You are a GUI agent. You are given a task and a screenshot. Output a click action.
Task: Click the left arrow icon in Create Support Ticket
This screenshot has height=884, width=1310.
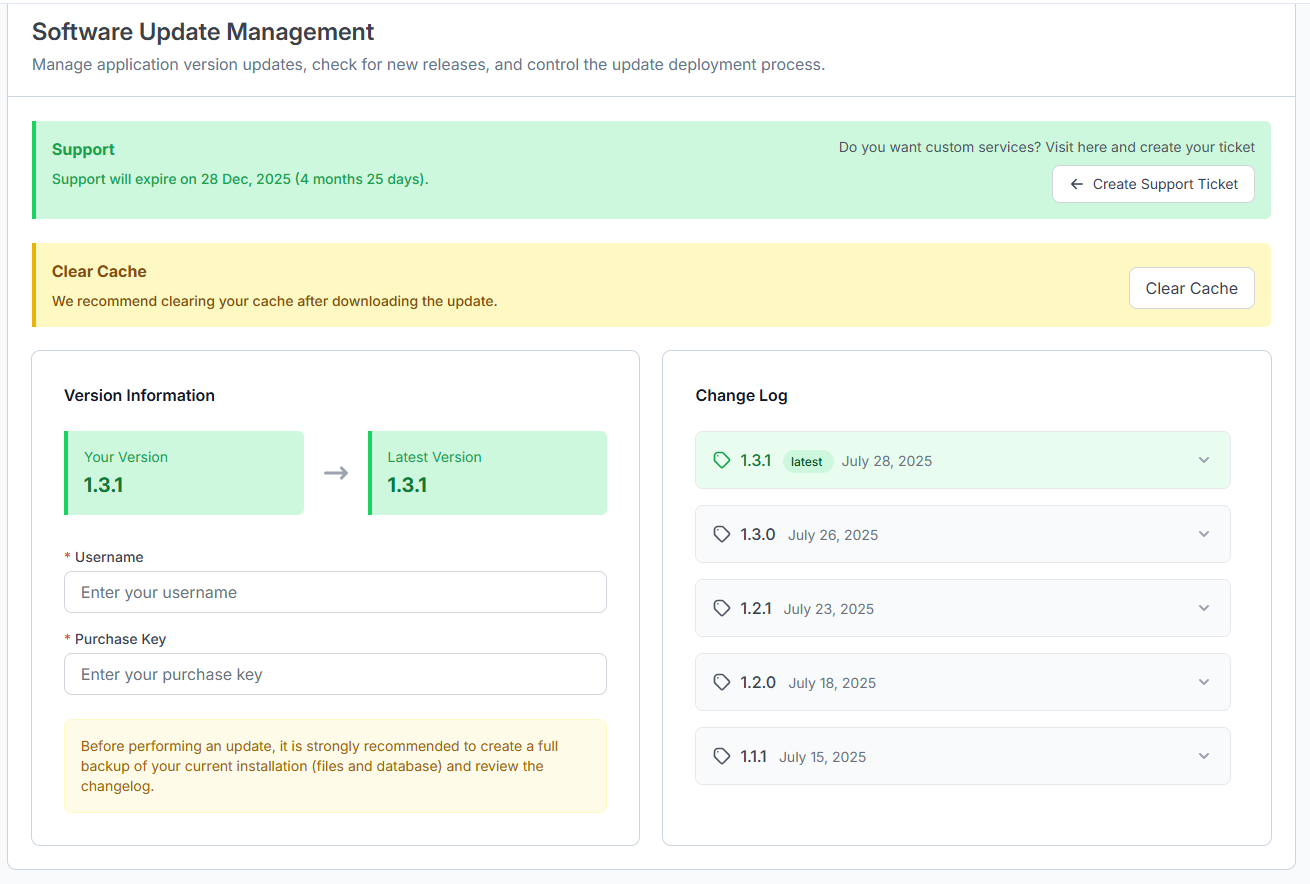click(x=1077, y=184)
